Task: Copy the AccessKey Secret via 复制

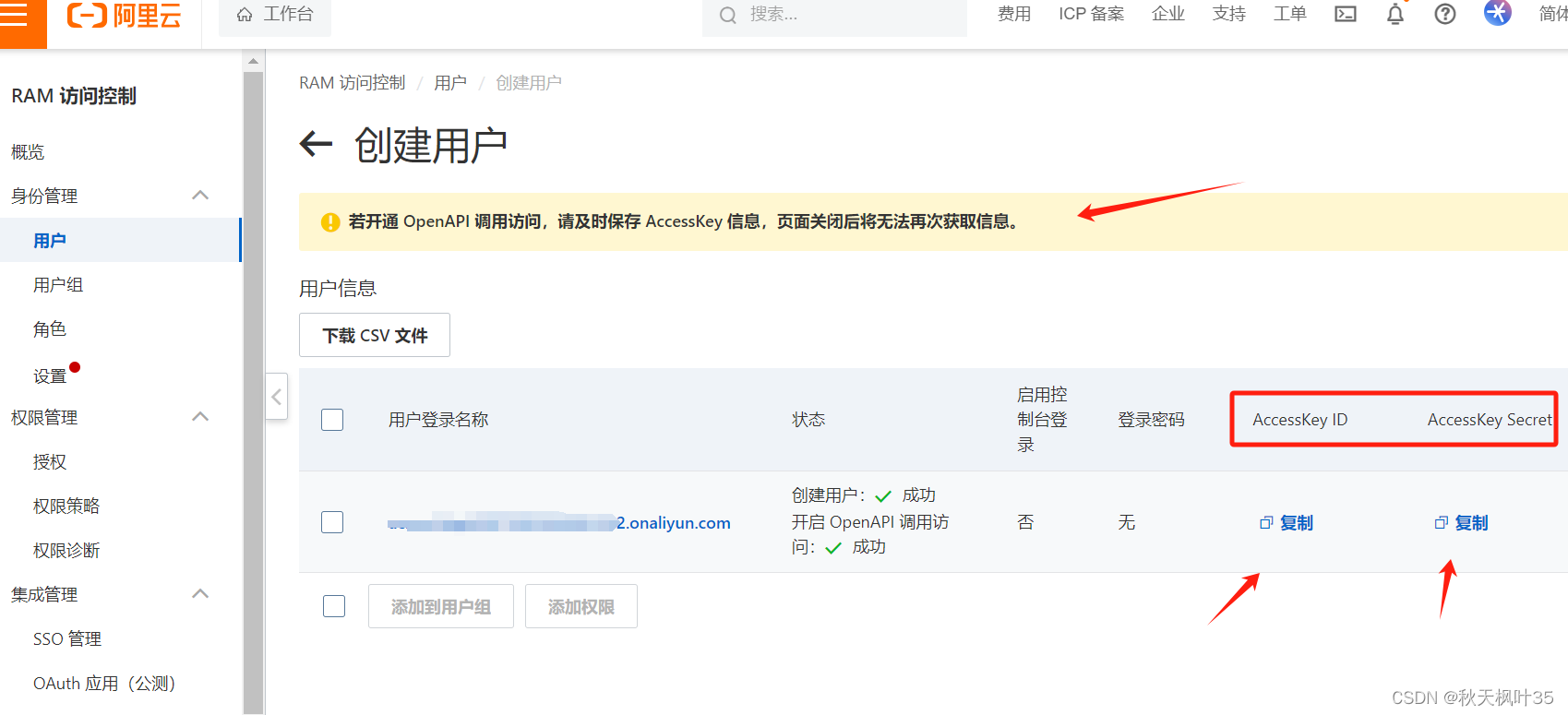Action: [x=1472, y=523]
